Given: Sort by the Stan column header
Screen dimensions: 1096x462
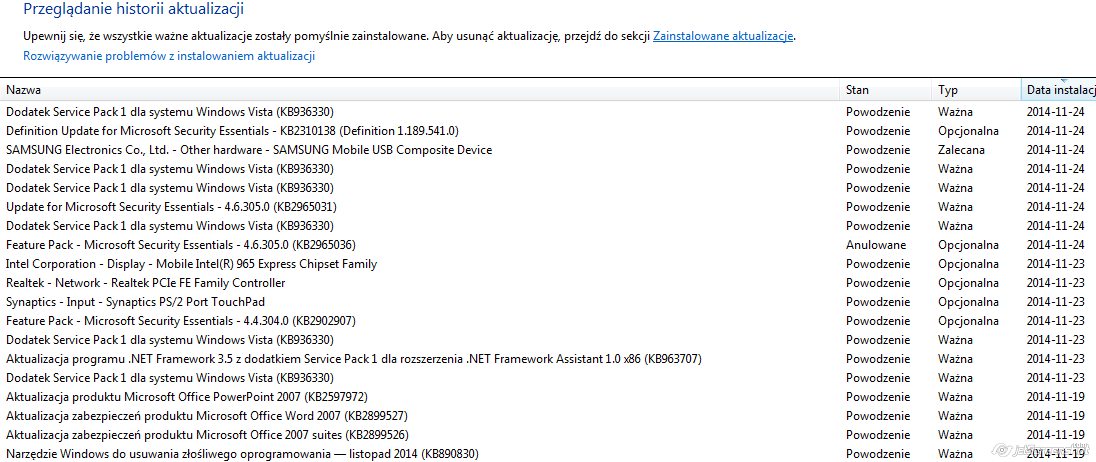Looking at the screenshot, I should pyautogui.click(x=886, y=89).
